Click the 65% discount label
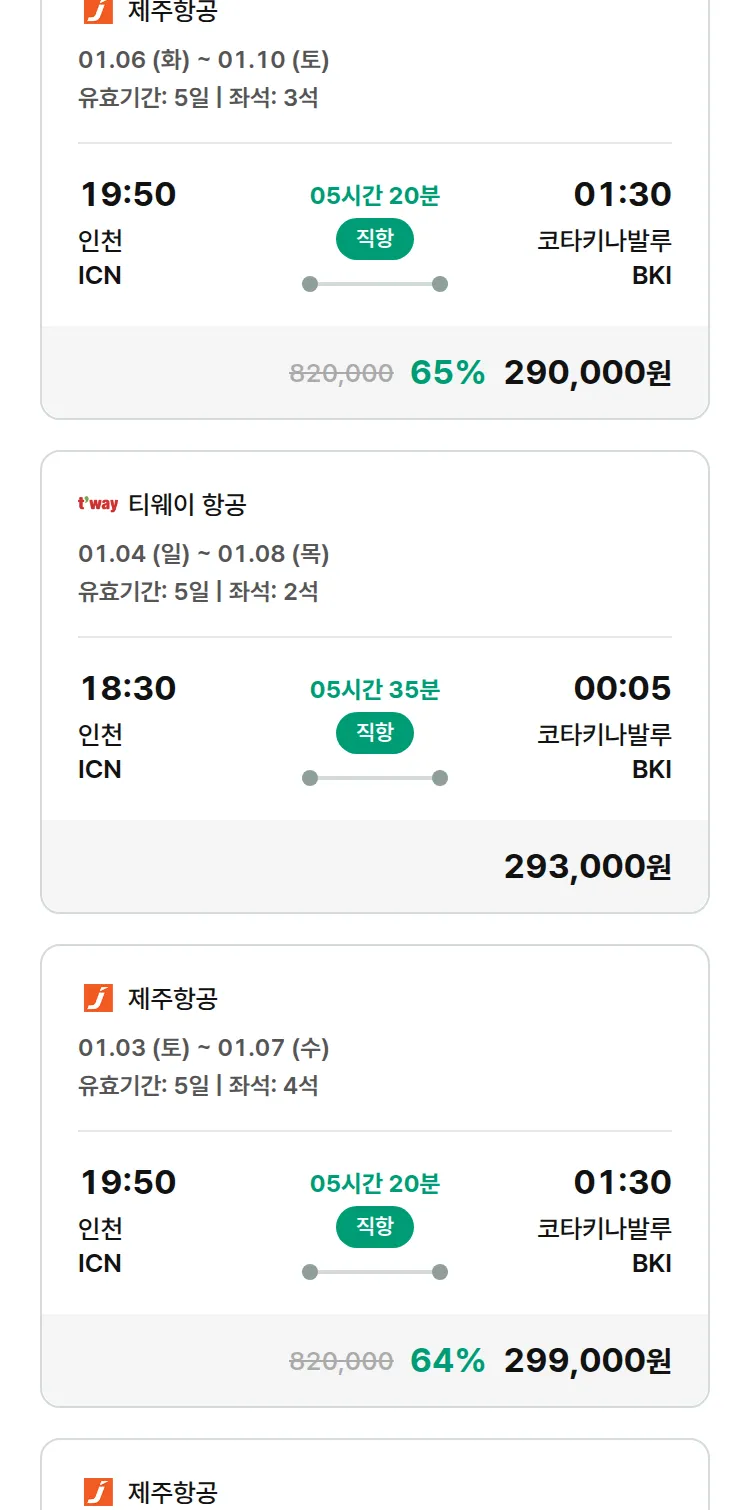Screen dimensions: 750x1510 point(447,373)
